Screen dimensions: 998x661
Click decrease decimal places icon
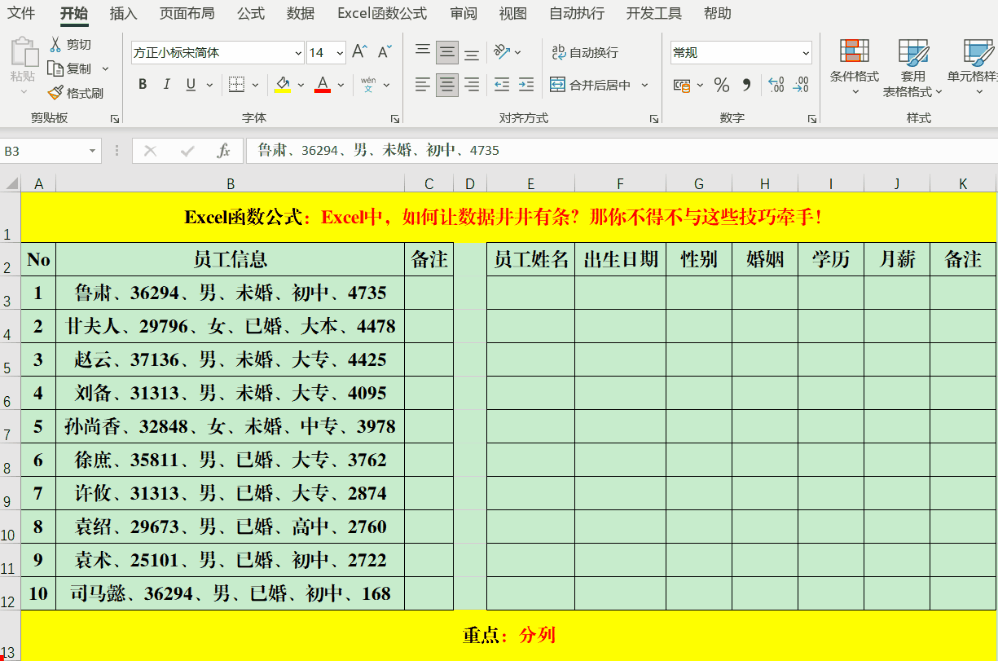pyautogui.click(x=801, y=85)
